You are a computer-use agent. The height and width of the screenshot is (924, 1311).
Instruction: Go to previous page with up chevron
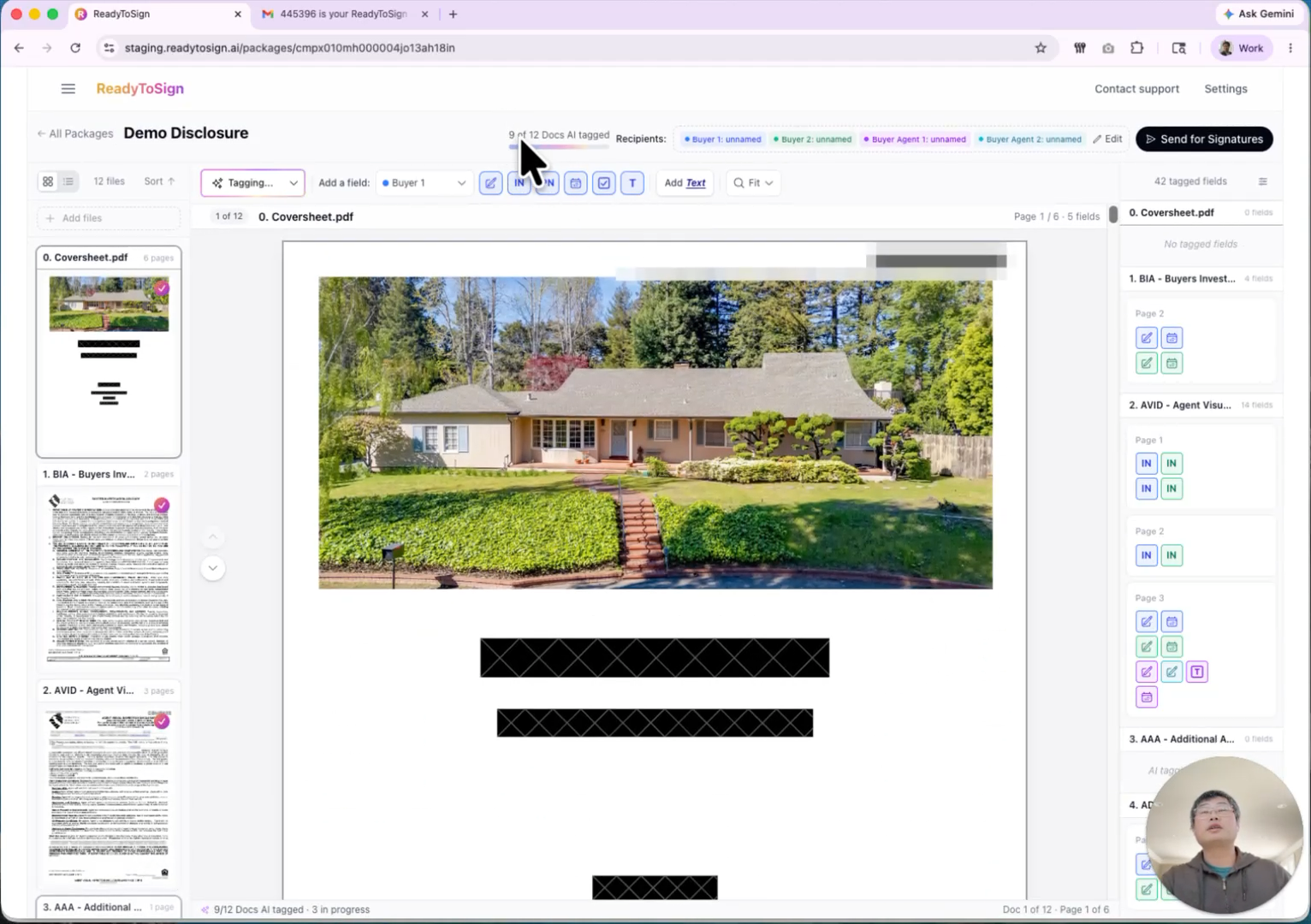click(x=213, y=537)
